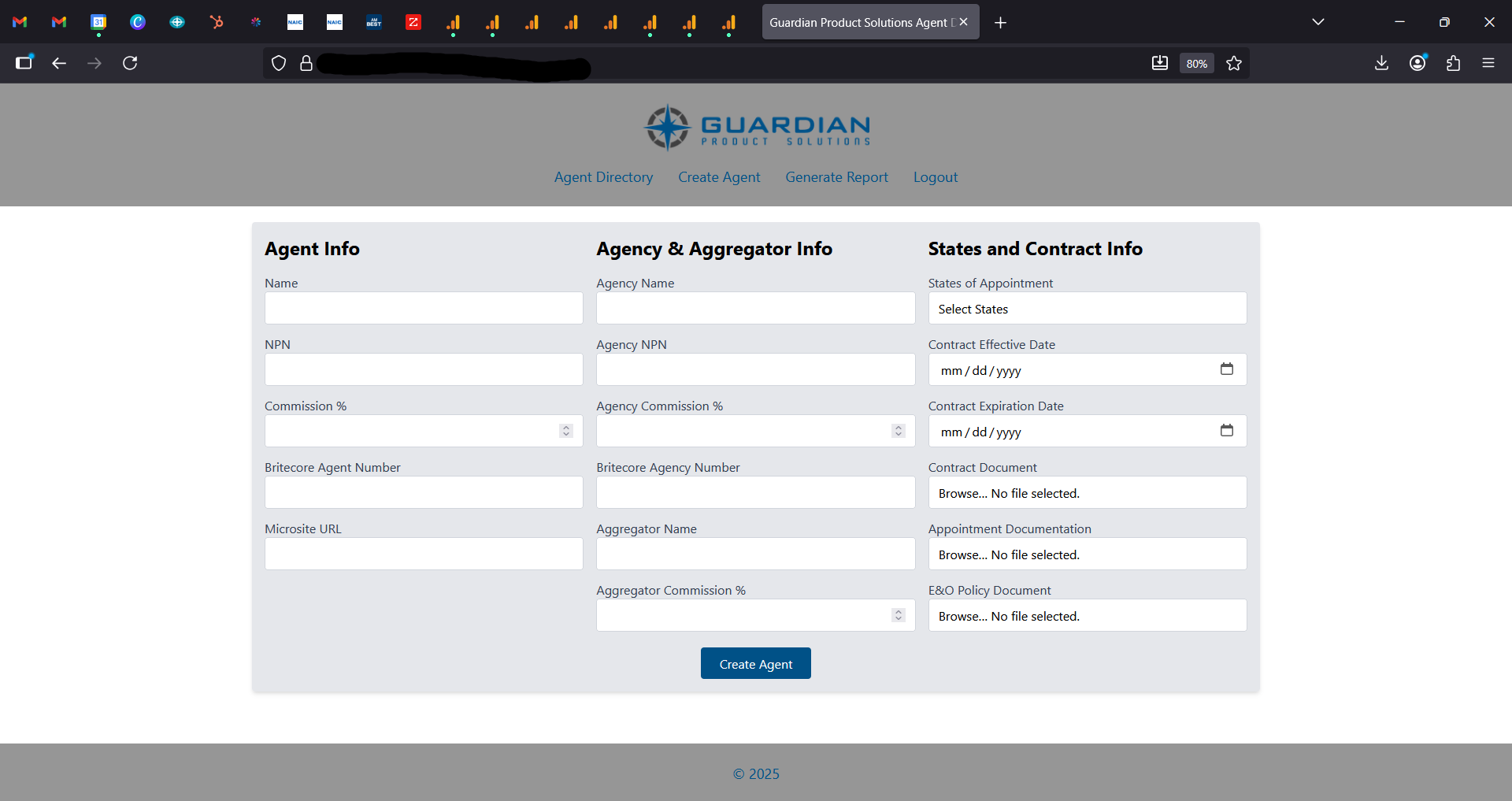The height and width of the screenshot is (801, 1512).
Task: Open the red Zapier bookmark
Action: 413,21
